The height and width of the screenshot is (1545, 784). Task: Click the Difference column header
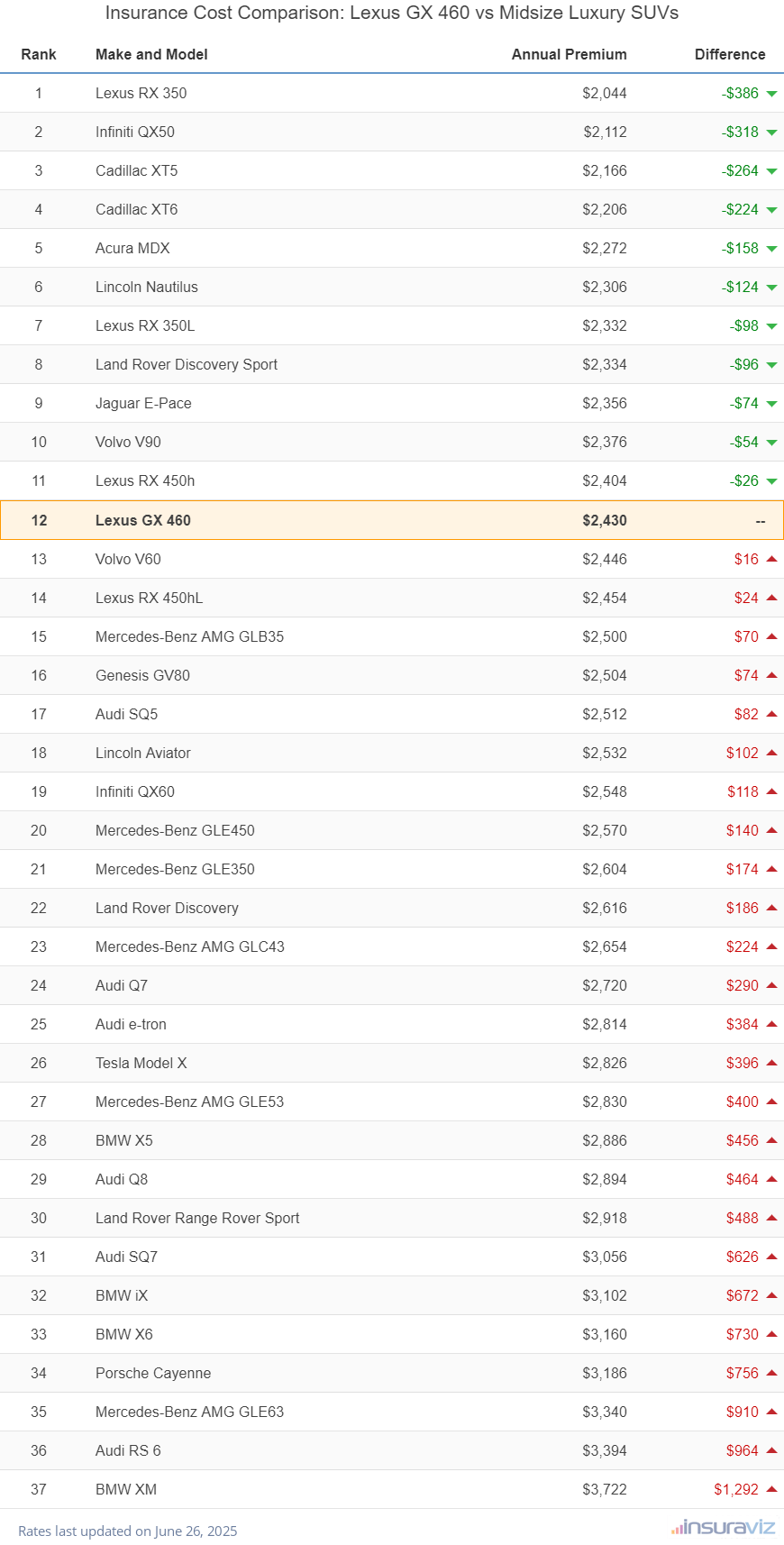click(729, 54)
